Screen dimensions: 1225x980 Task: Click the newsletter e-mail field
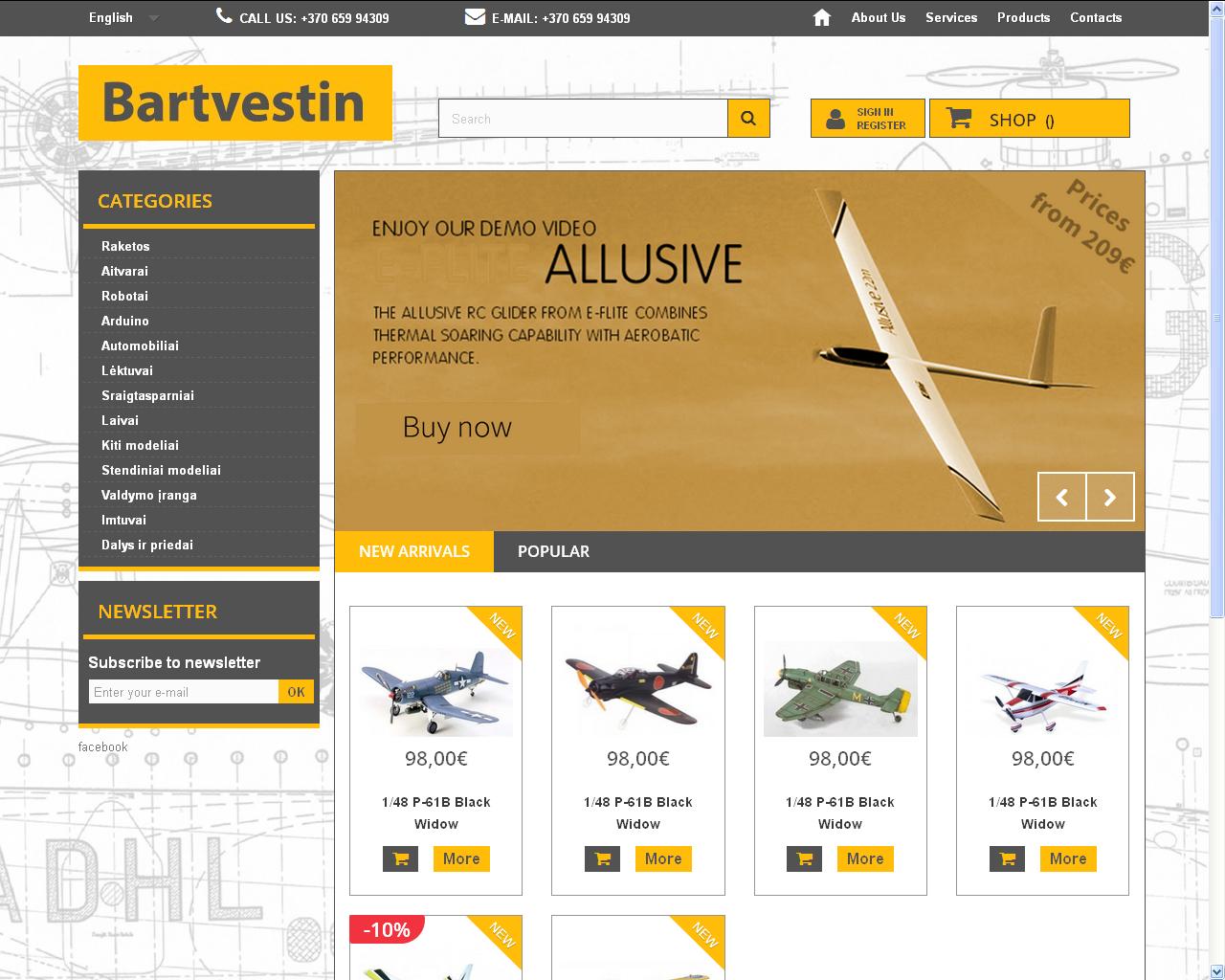(x=184, y=692)
